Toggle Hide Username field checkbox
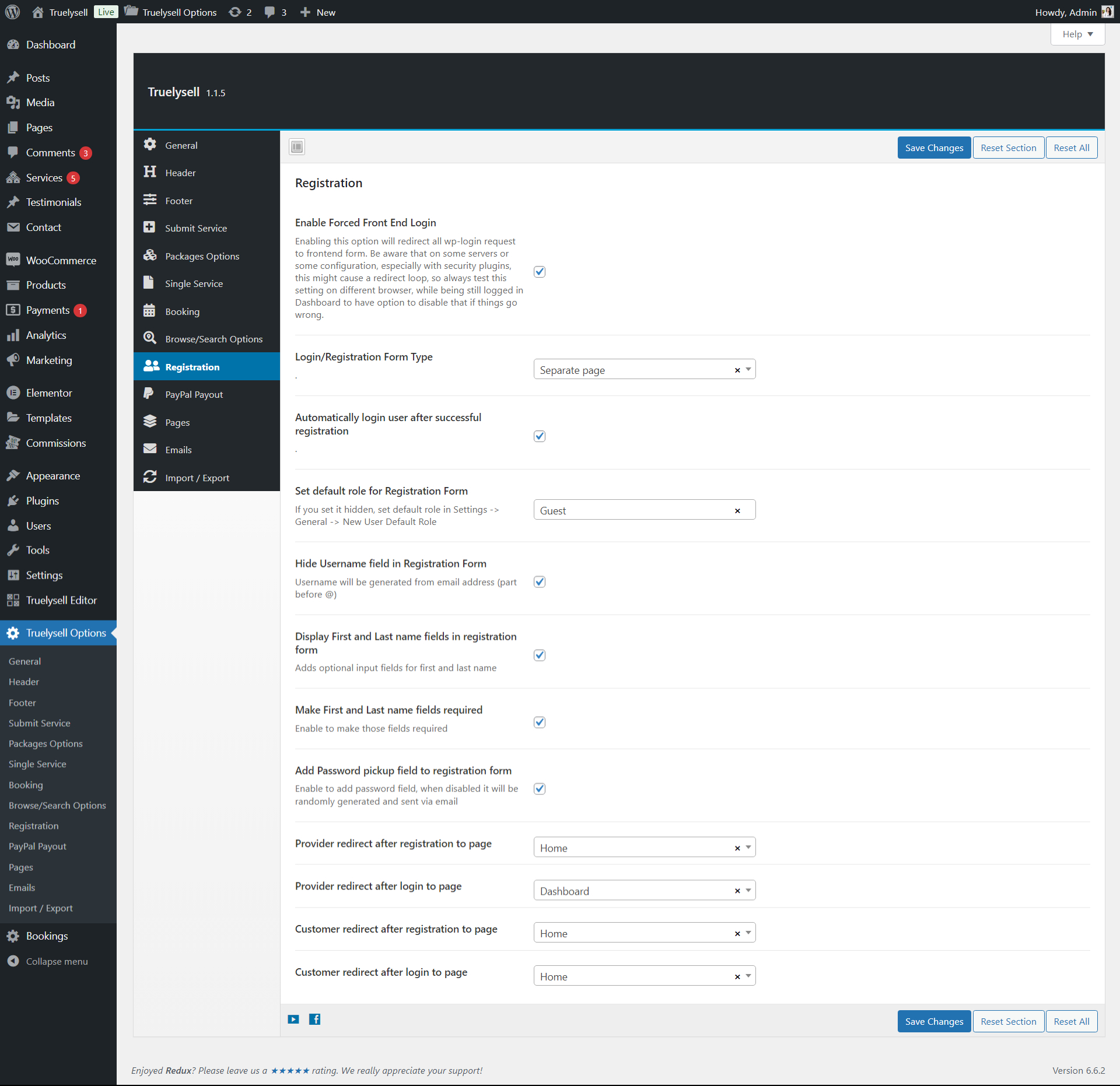 click(540, 582)
